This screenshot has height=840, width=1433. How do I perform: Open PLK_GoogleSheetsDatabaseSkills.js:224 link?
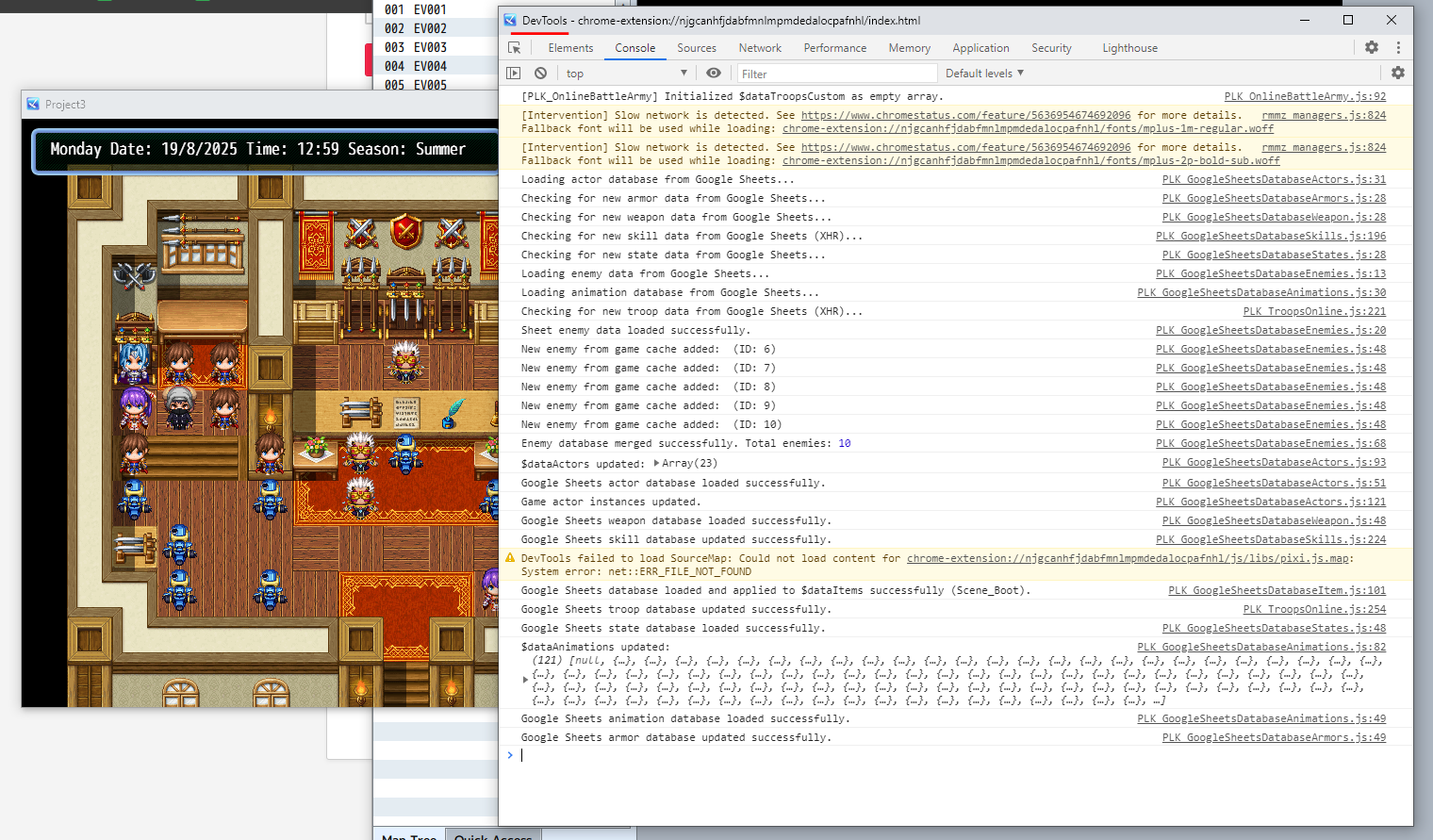[x=1271, y=539]
